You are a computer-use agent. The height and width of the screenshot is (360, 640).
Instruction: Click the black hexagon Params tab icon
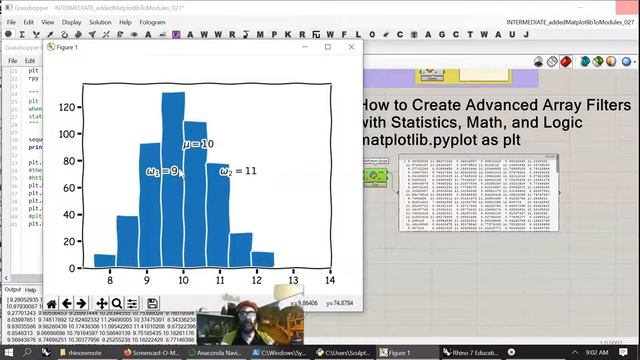[x=8, y=34]
